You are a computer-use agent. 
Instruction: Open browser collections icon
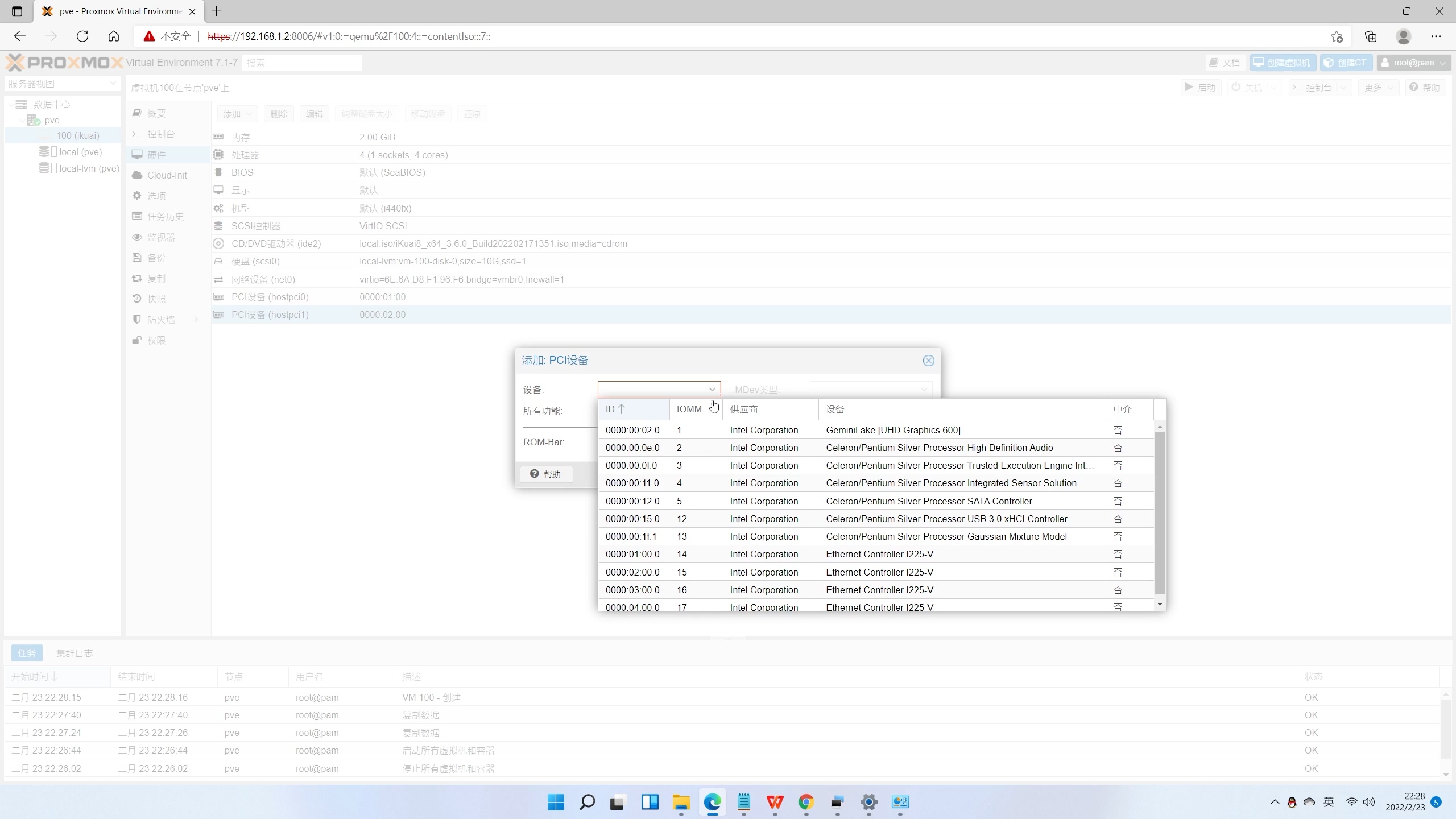(1371, 36)
